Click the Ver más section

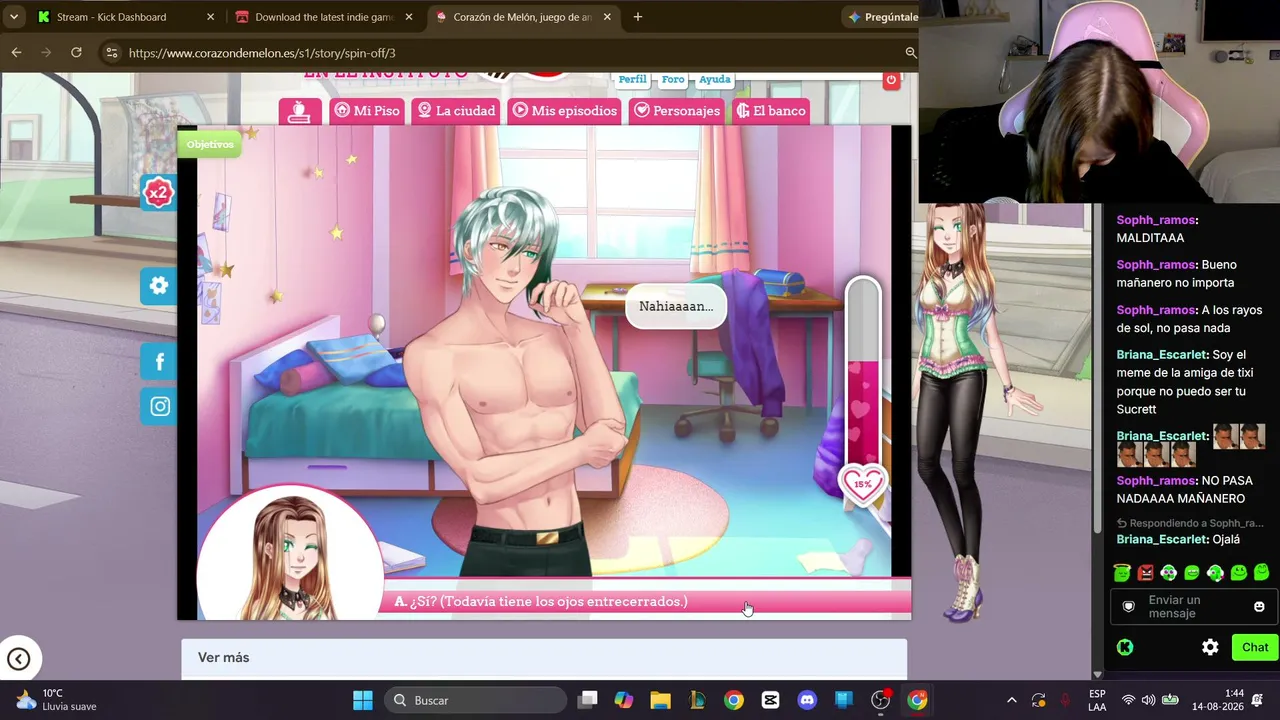(x=544, y=657)
